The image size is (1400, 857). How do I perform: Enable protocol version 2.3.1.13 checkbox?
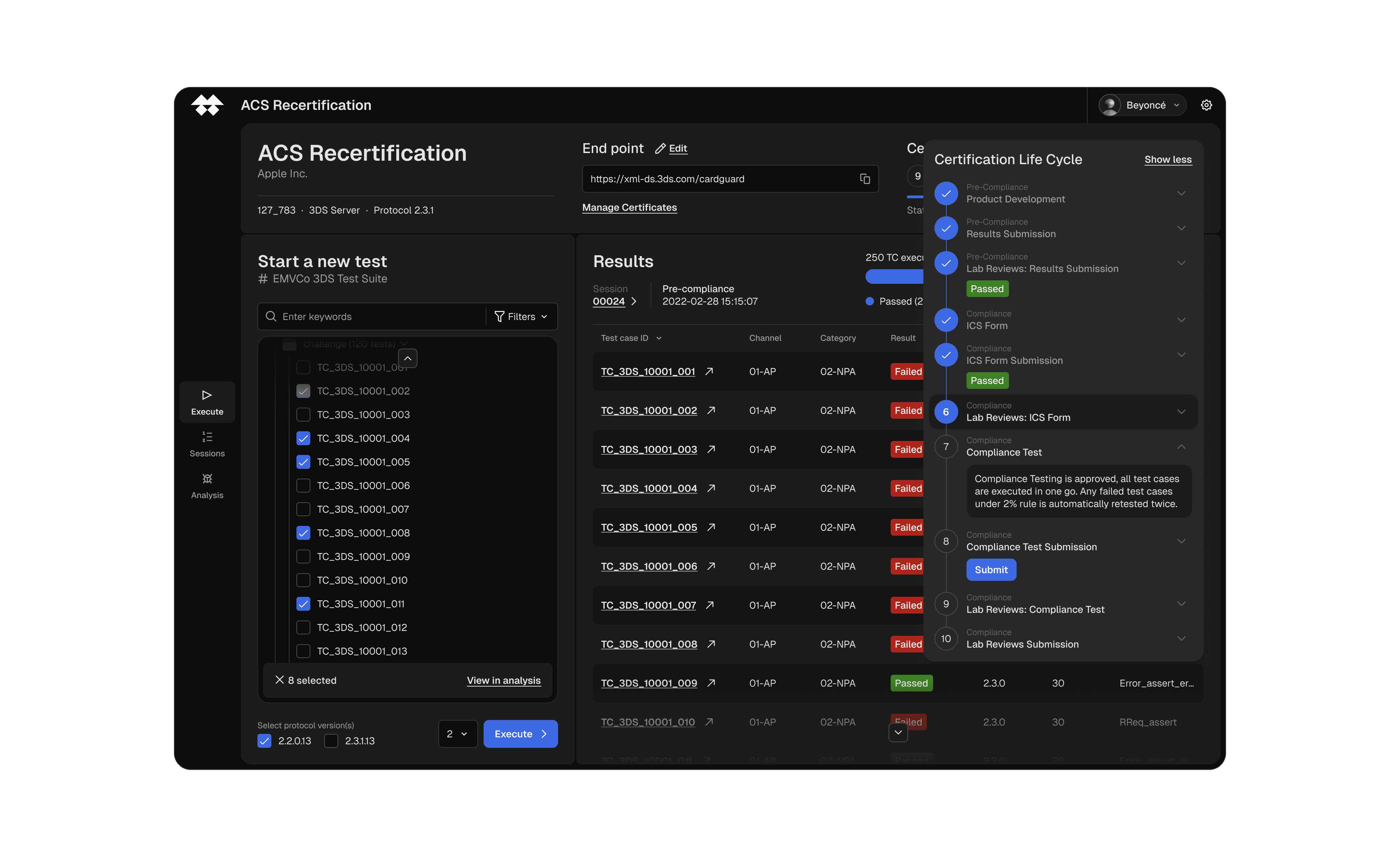click(331, 740)
